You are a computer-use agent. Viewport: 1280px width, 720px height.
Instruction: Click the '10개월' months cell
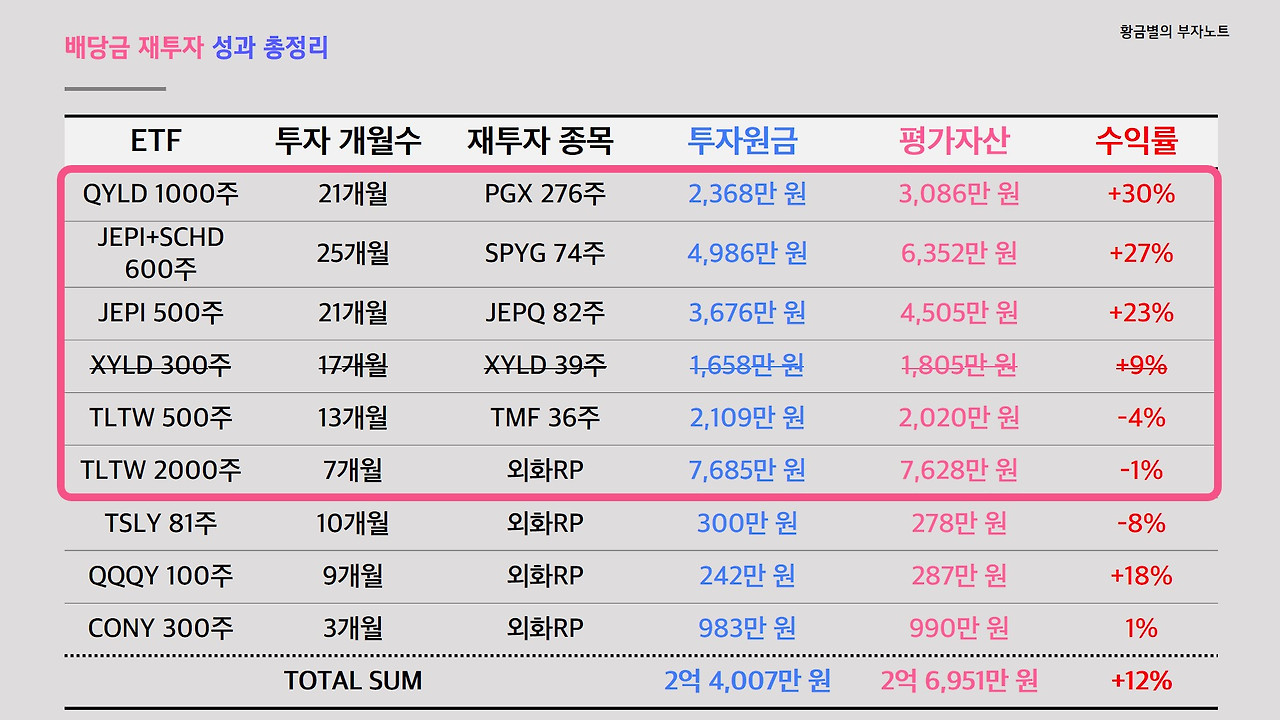pos(353,523)
